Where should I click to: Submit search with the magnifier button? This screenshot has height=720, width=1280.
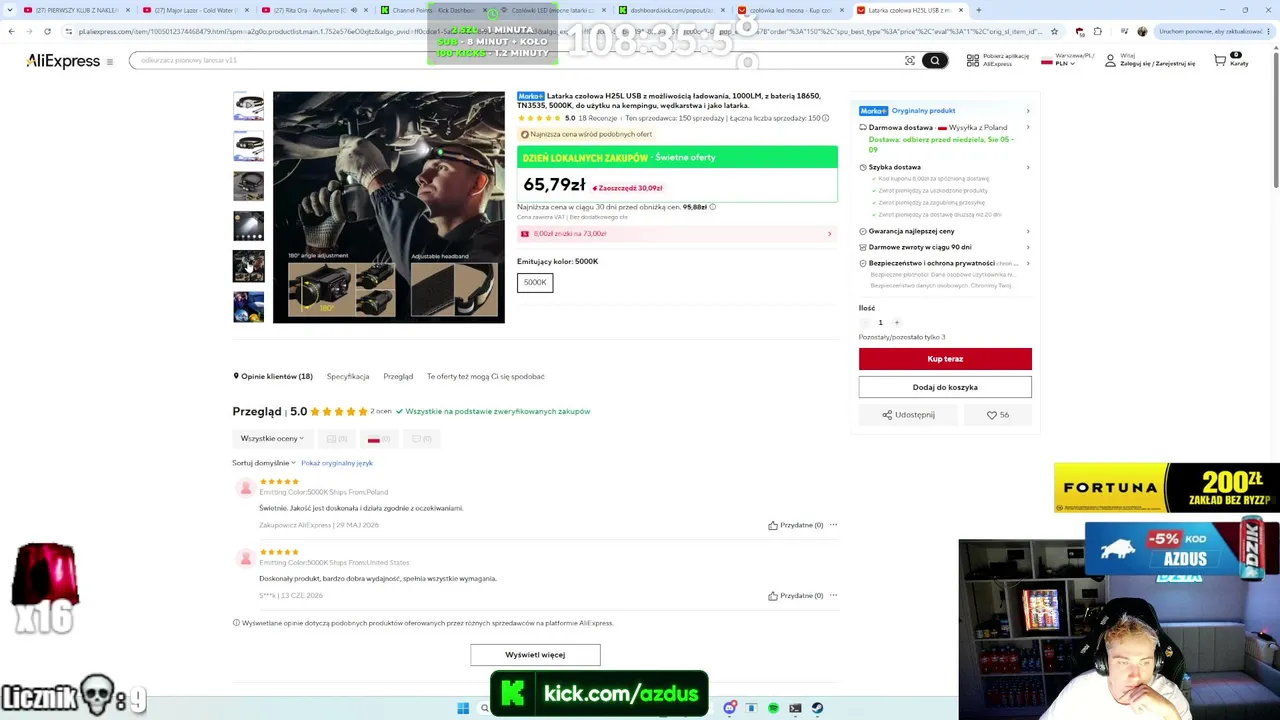[x=935, y=61]
